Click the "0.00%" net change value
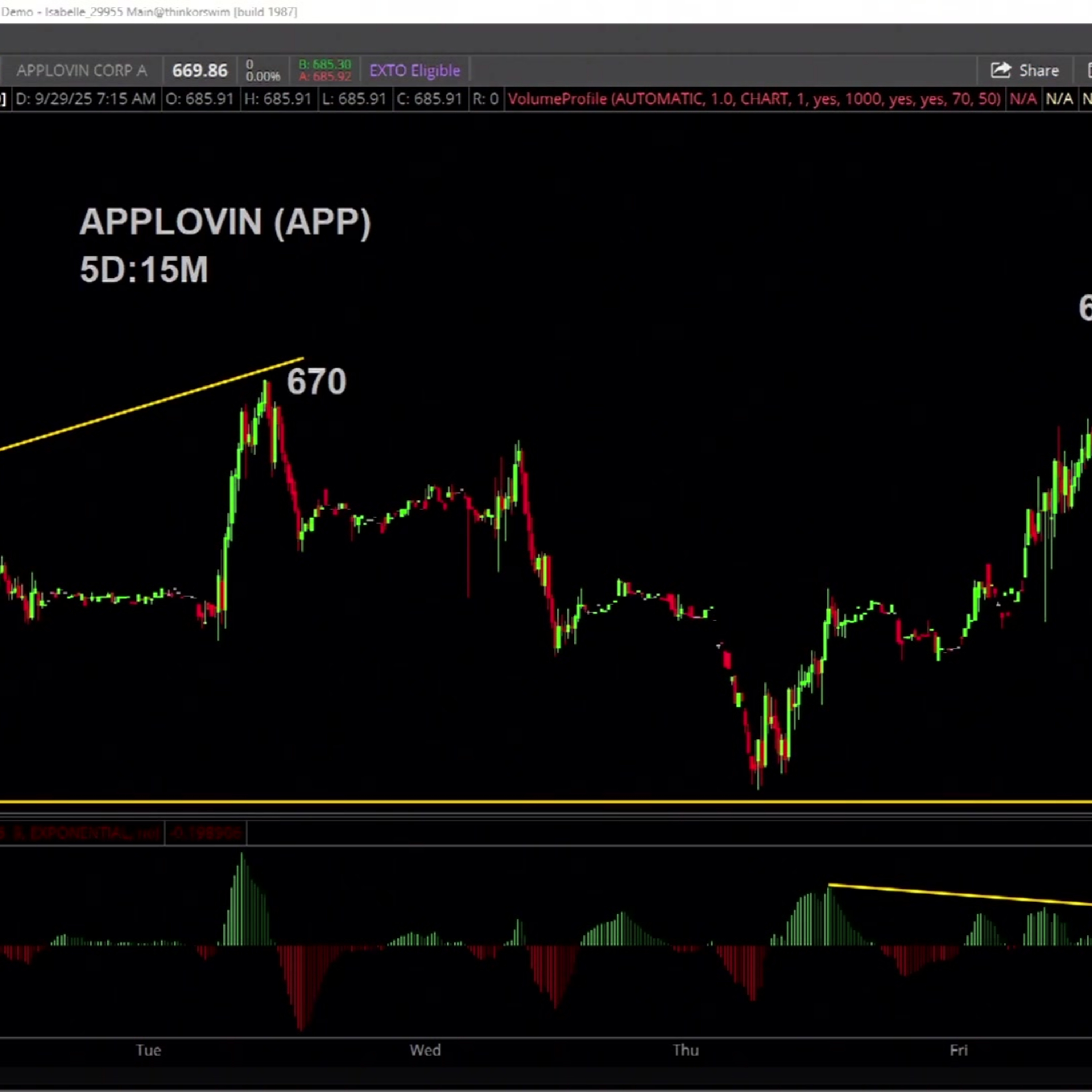This screenshot has height=1092, width=1092. point(263,76)
